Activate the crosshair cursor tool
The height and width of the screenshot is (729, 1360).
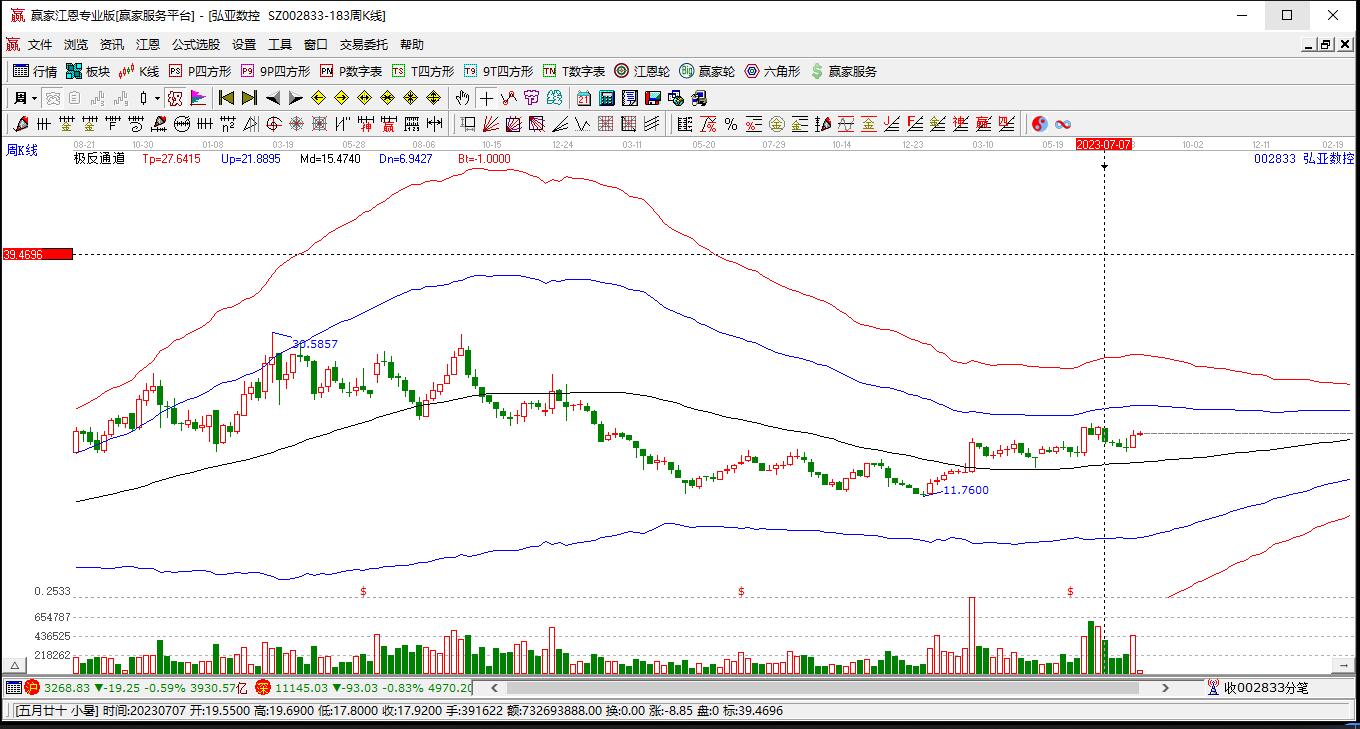click(x=486, y=98)
